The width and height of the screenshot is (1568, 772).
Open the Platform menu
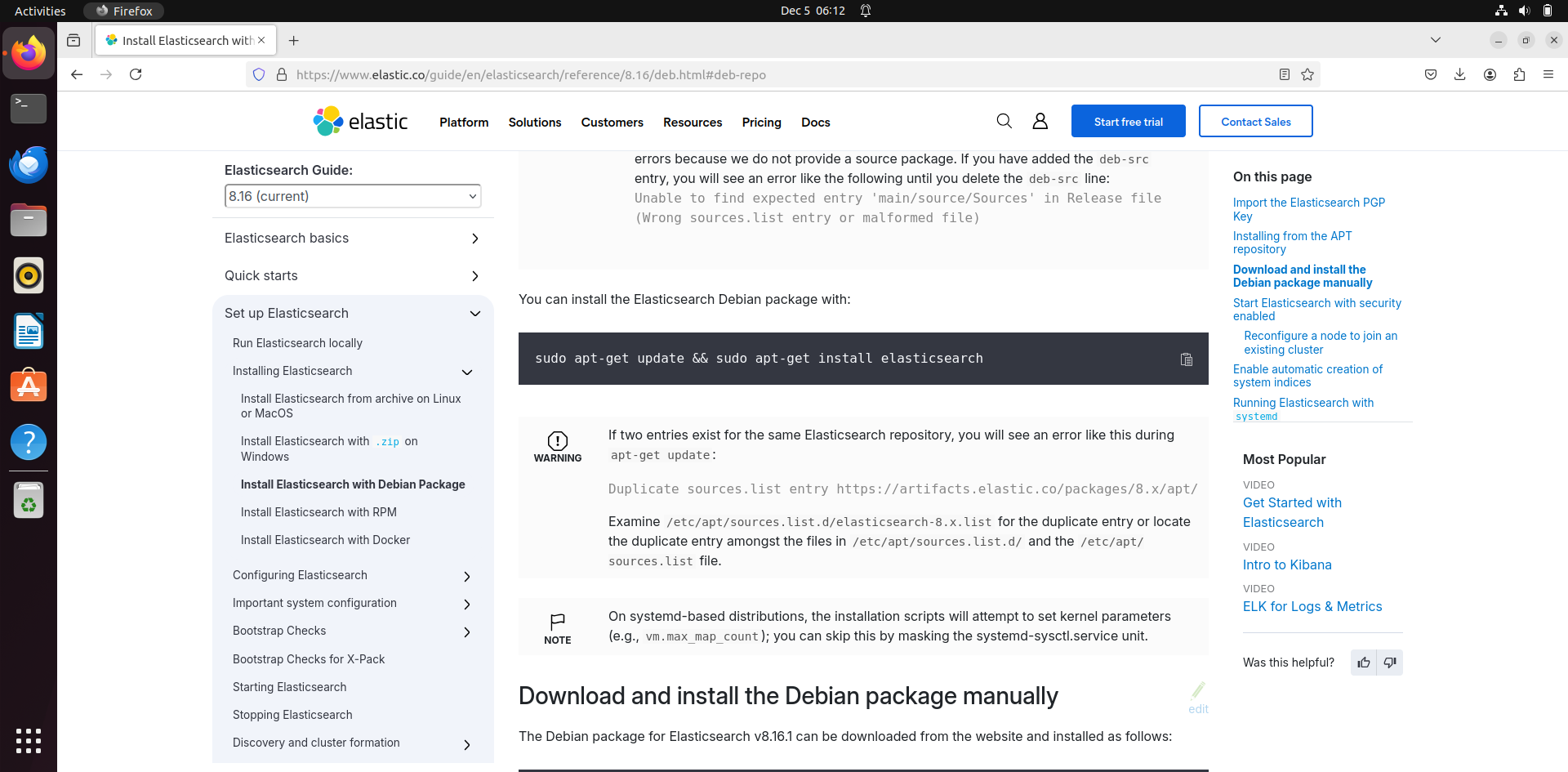coord(464,122)
